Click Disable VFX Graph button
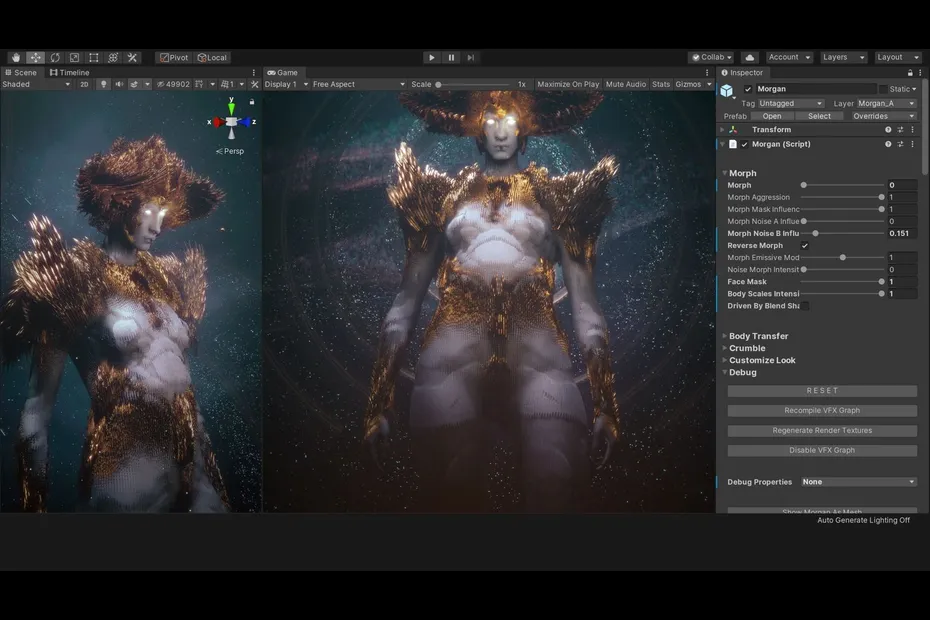This screenshot has width=930, height=620. (x=822, y=450)
